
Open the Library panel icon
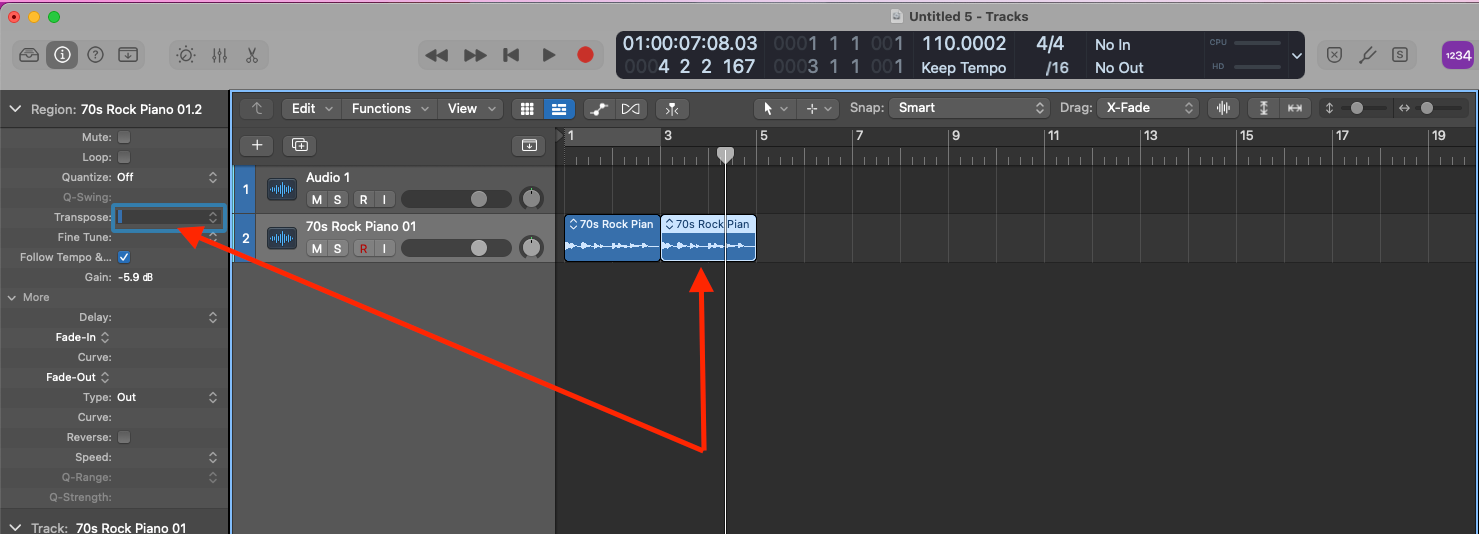(29, 55)
